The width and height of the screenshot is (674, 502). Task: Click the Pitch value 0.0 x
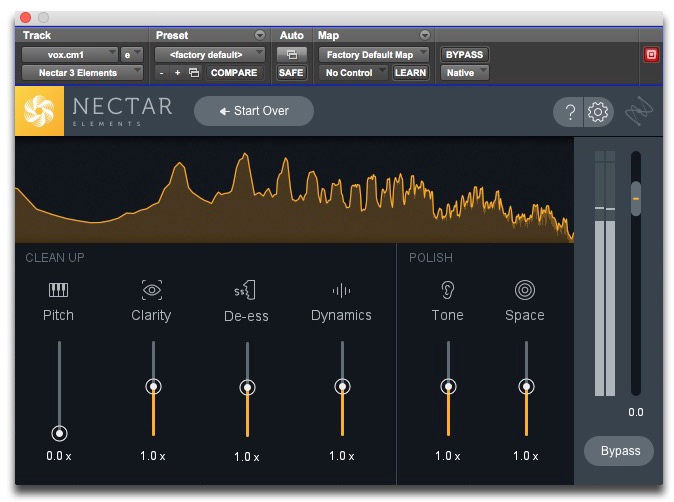point(59,456)
